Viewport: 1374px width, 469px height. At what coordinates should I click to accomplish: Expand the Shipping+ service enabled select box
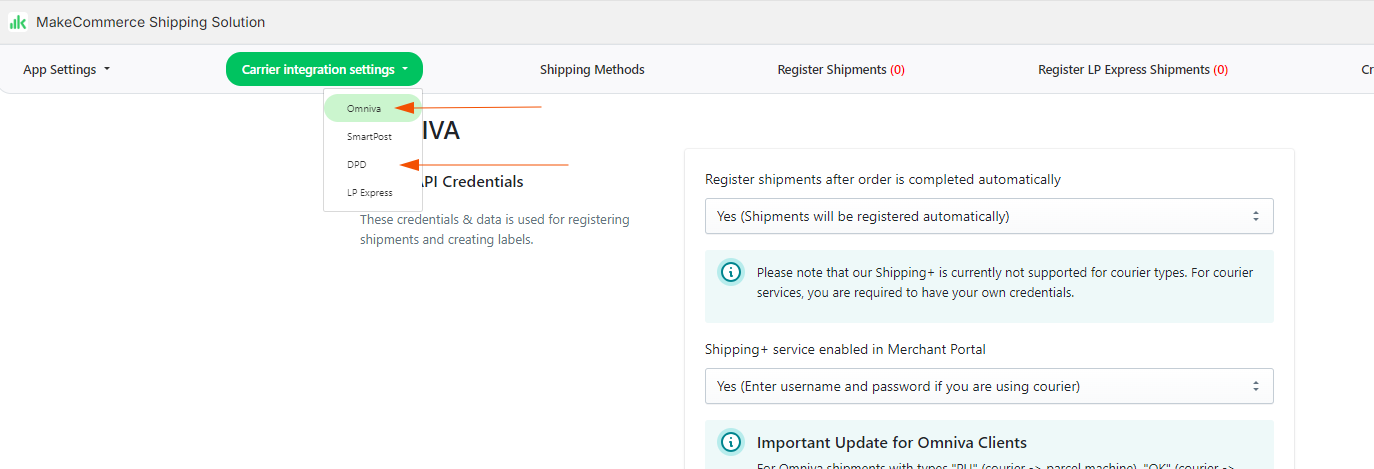989,386
